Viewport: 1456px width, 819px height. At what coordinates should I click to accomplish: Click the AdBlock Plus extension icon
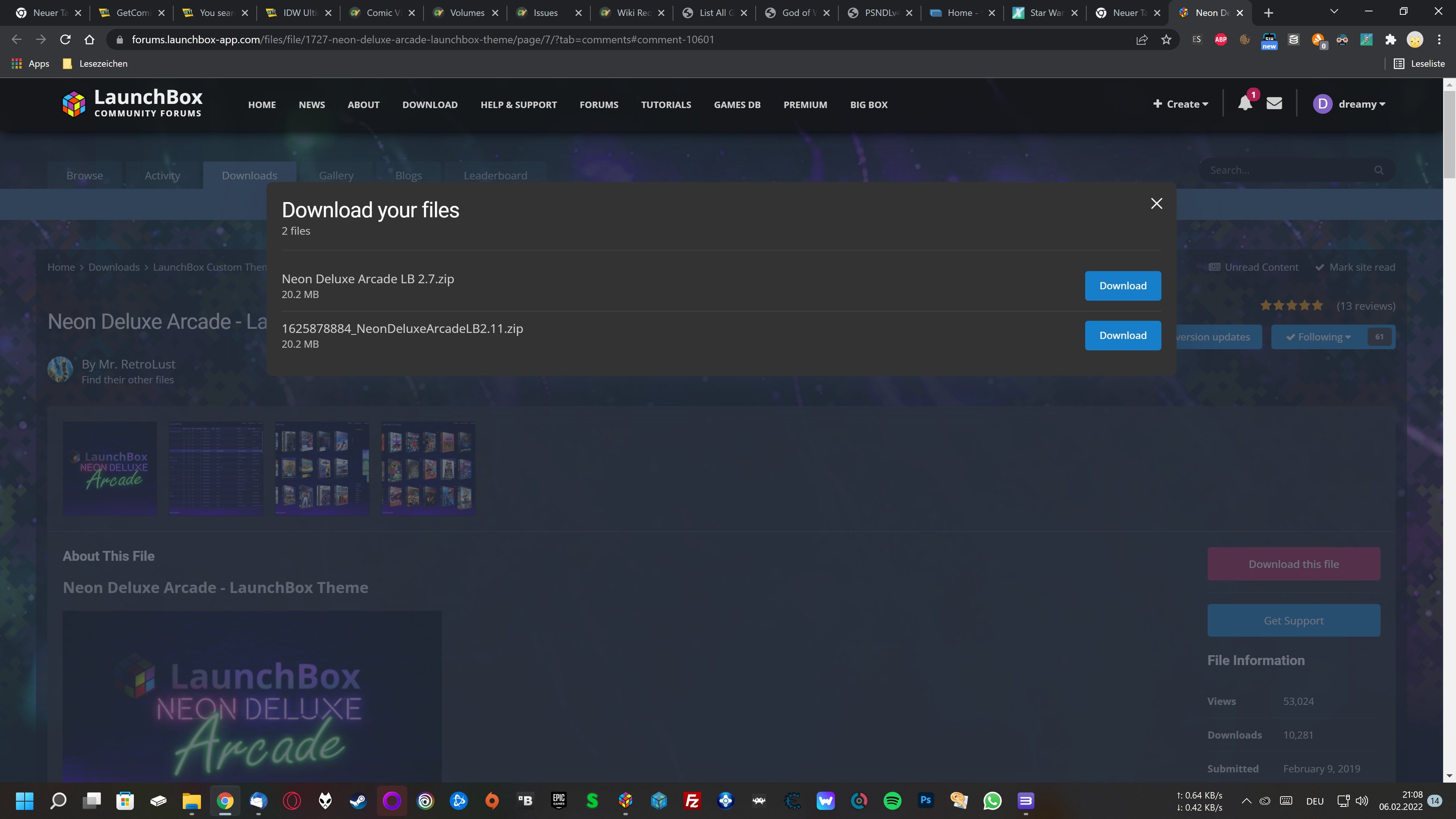point(1221,39)
